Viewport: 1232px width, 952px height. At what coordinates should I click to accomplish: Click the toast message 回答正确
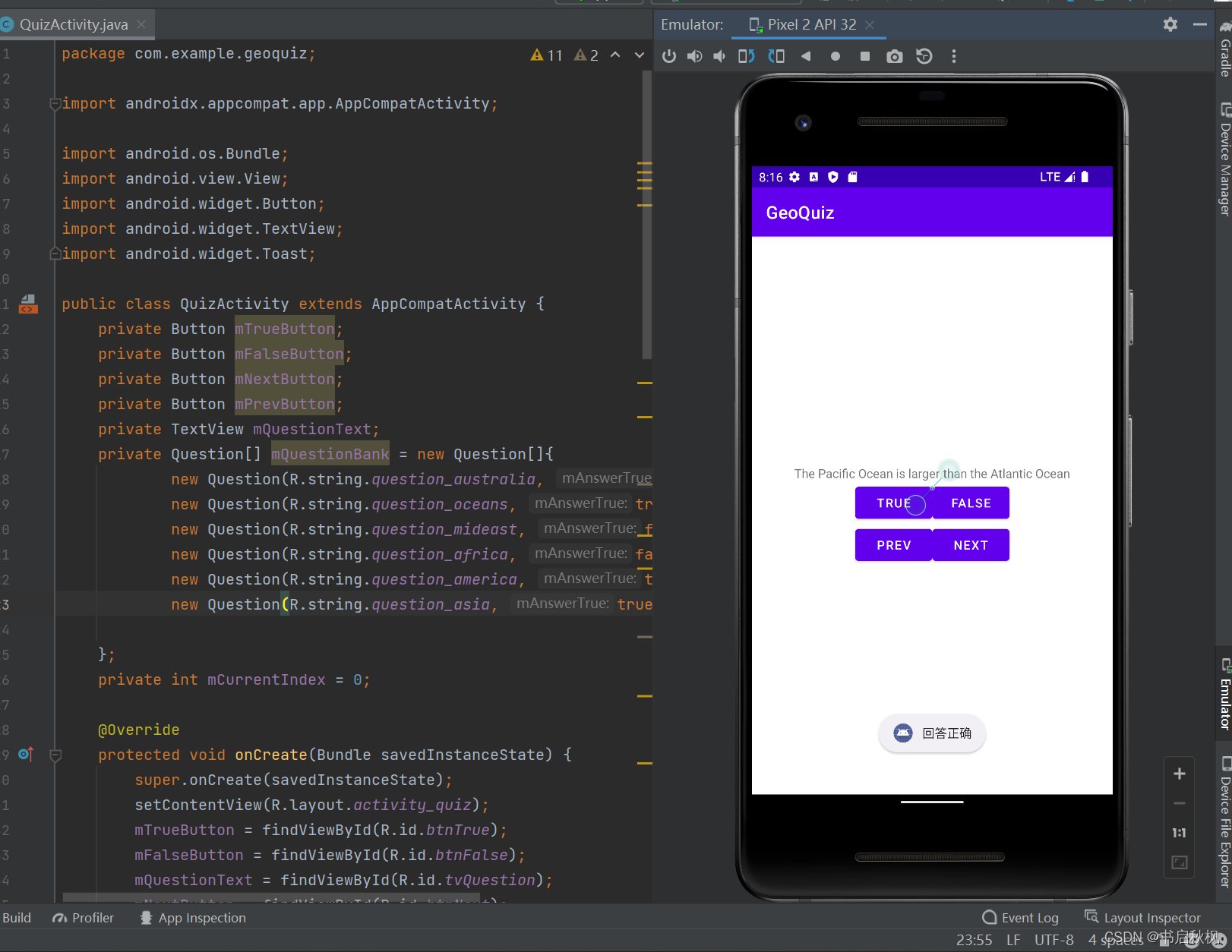click(x=932, y=733)
